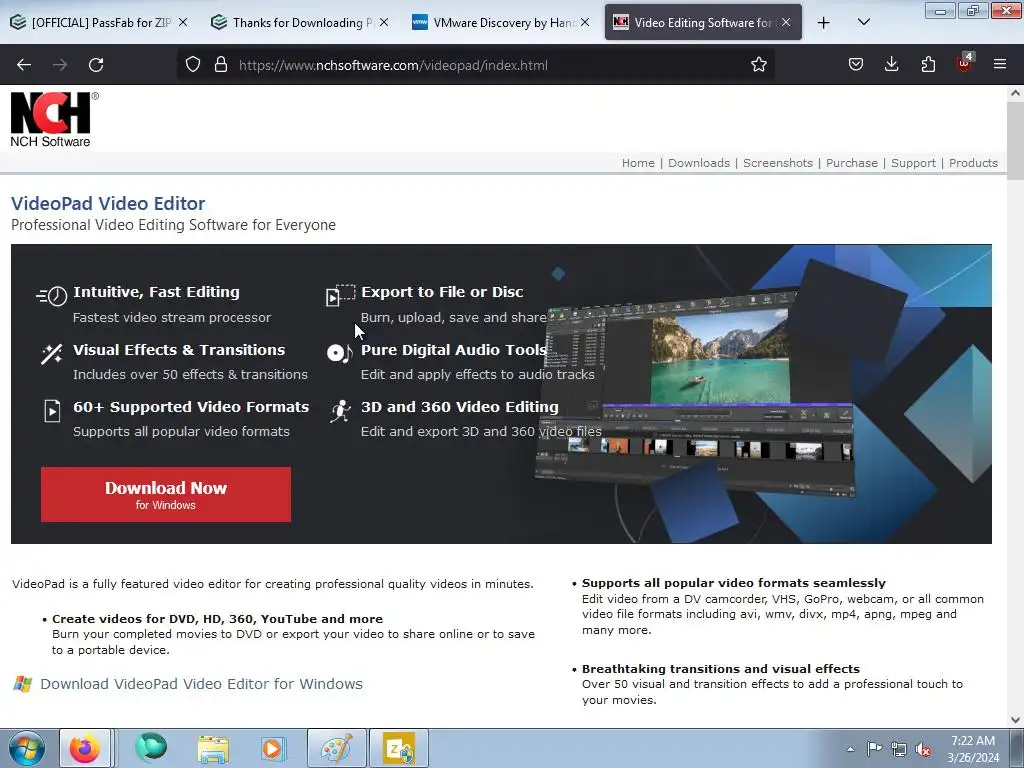Click the padlock site security icon
The height and width of the screenshot is (768, 1024).
click(221, 65)
